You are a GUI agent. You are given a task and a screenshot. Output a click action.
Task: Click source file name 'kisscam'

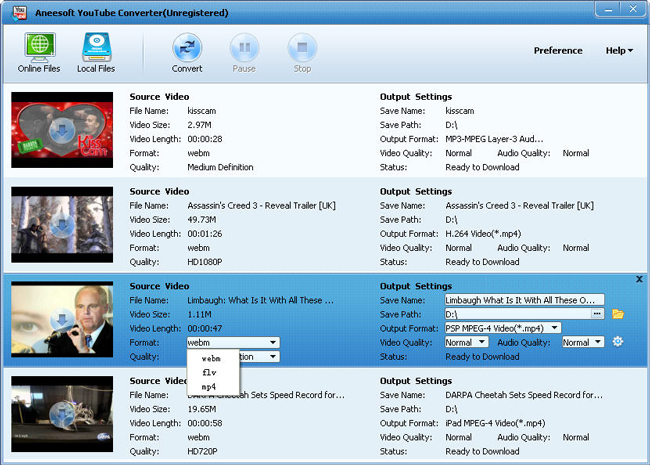(x=201, y=111)
